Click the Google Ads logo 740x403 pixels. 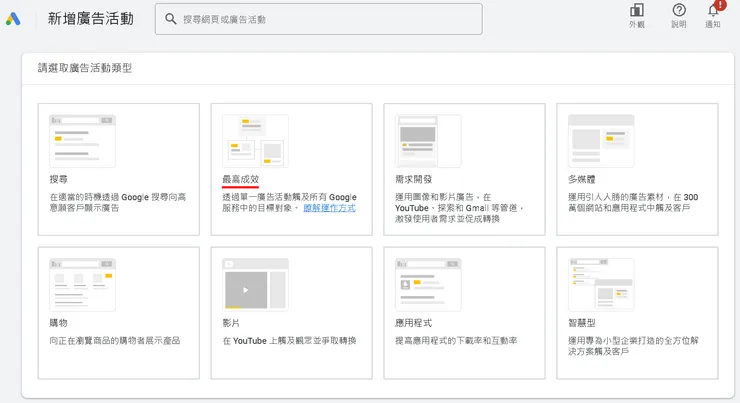click(x=13, y=19)
